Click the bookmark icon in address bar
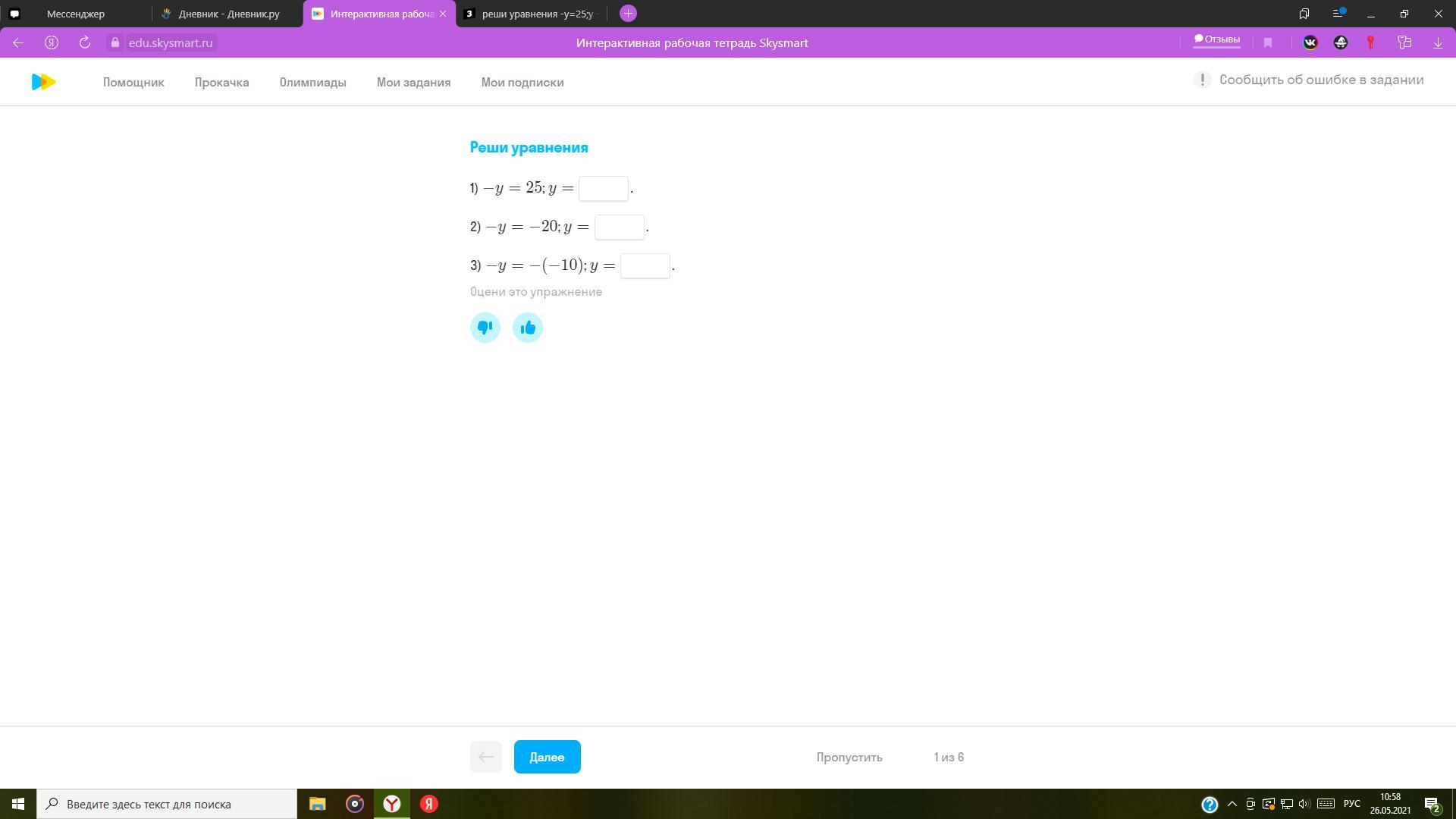The width and height of the screenshot is (1456, 819). (x=1268, y=42)
